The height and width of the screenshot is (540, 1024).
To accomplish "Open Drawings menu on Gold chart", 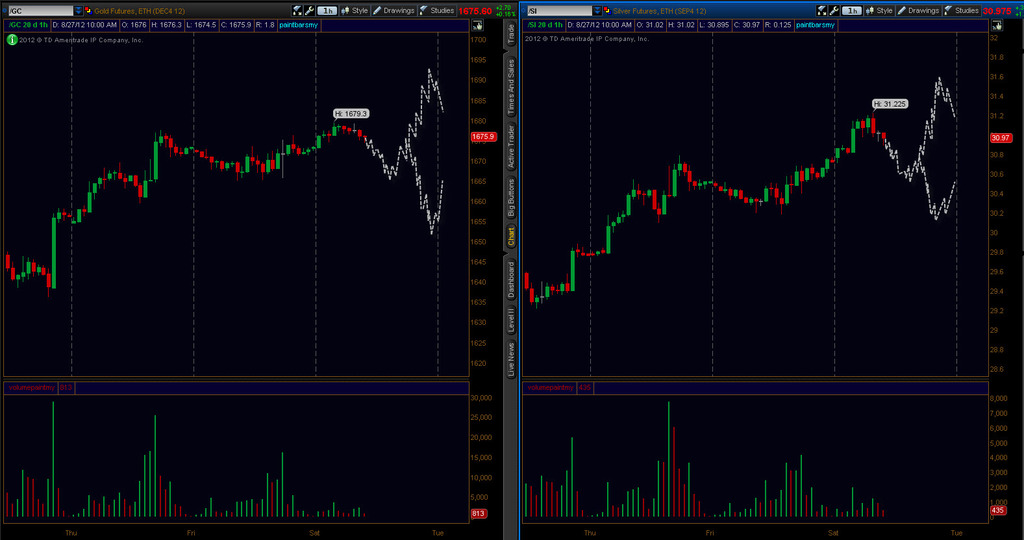I will point(394,10).
